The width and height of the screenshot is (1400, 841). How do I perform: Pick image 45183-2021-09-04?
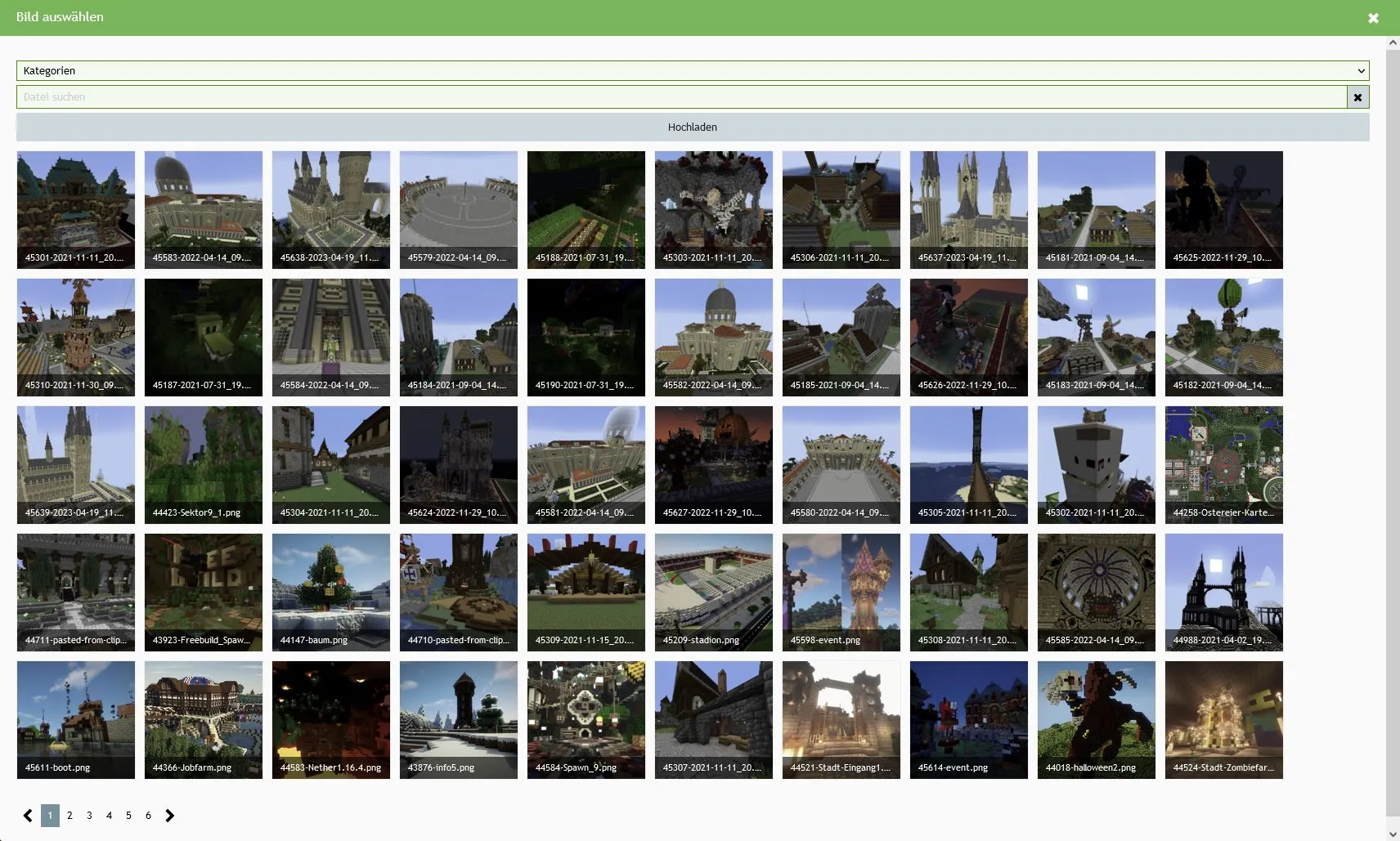coord(1097,338)
